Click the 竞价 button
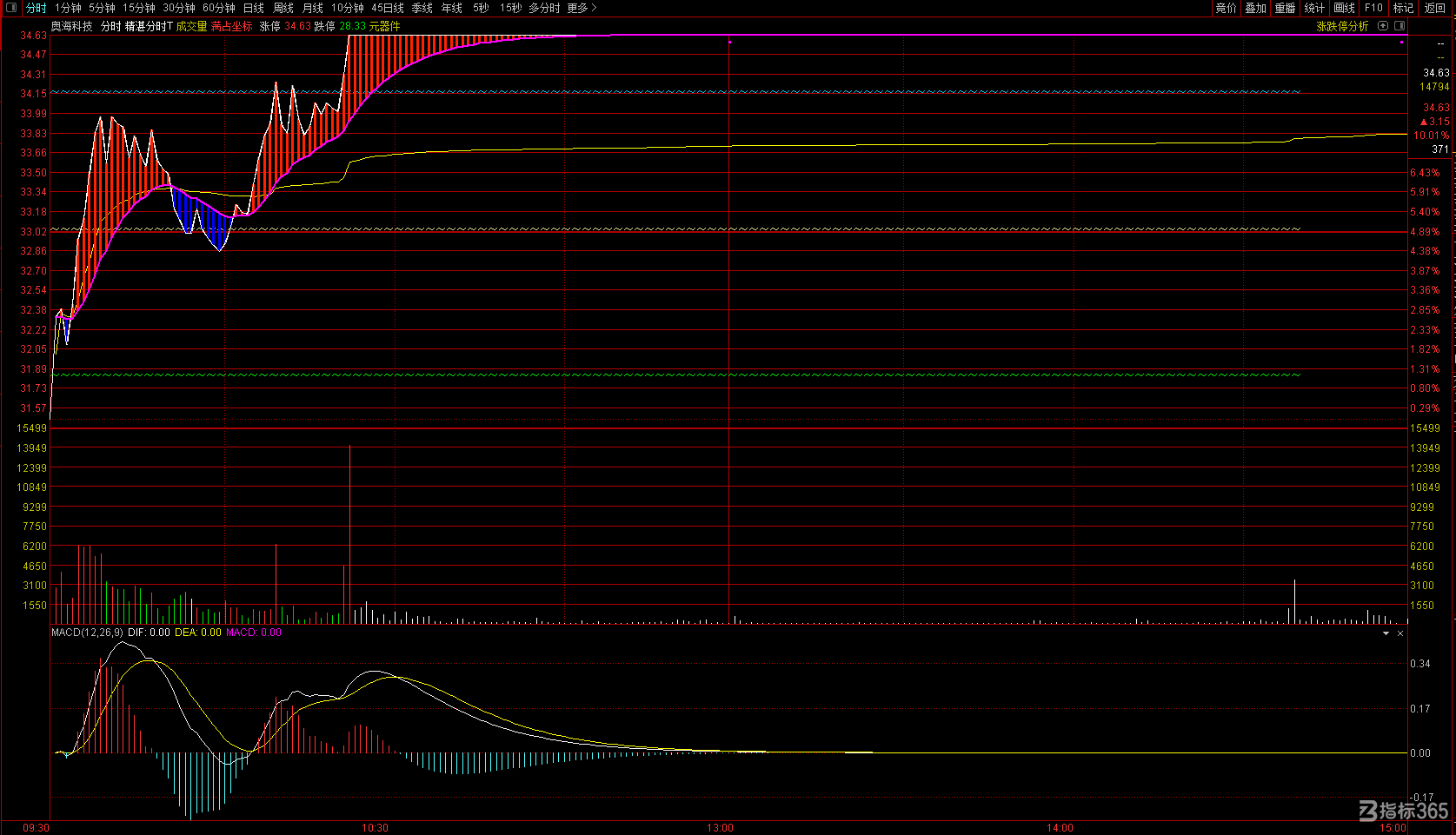1456x835 pixels. (x=1226, y=8)
